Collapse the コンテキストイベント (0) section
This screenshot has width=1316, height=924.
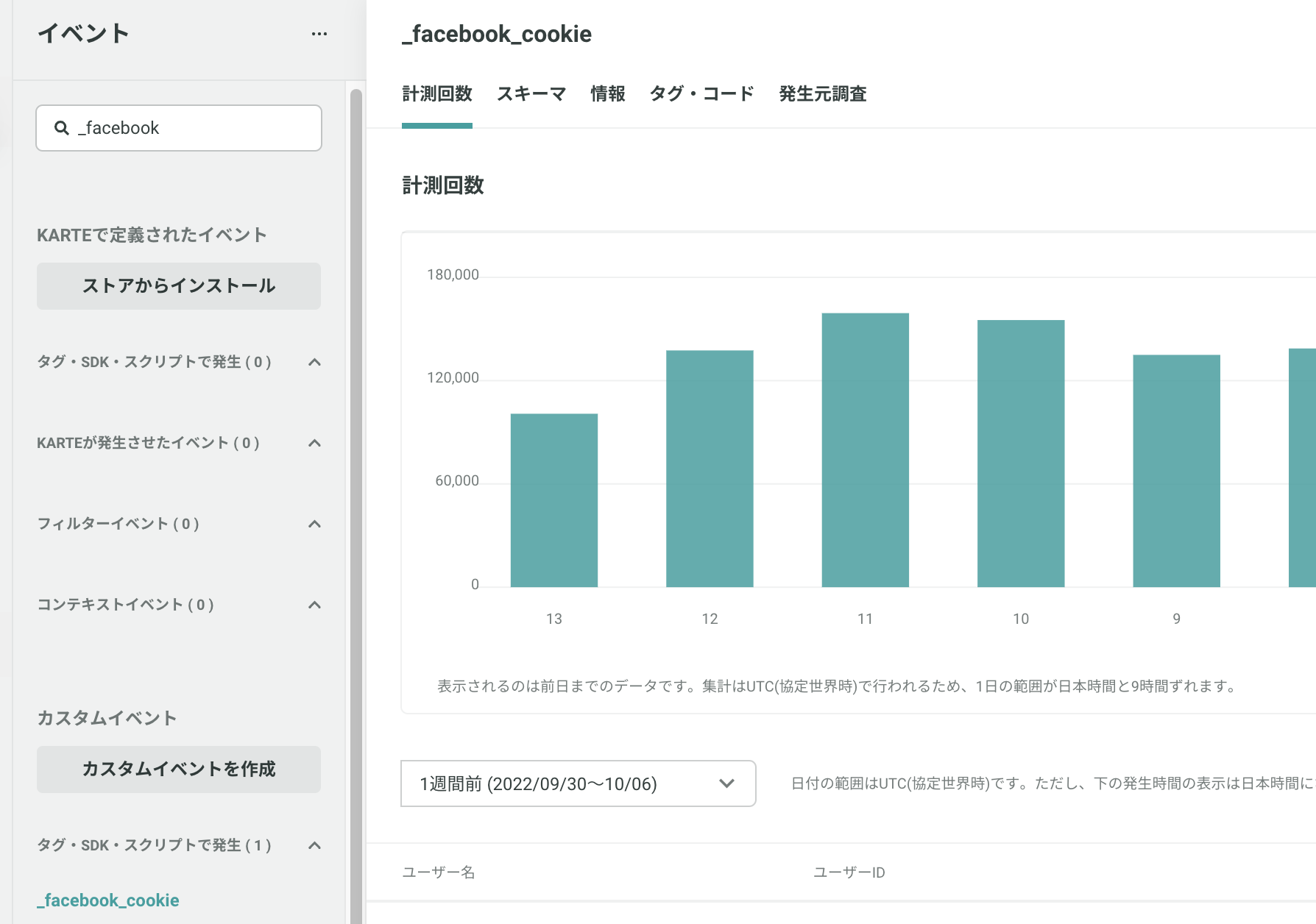[314, 605]
